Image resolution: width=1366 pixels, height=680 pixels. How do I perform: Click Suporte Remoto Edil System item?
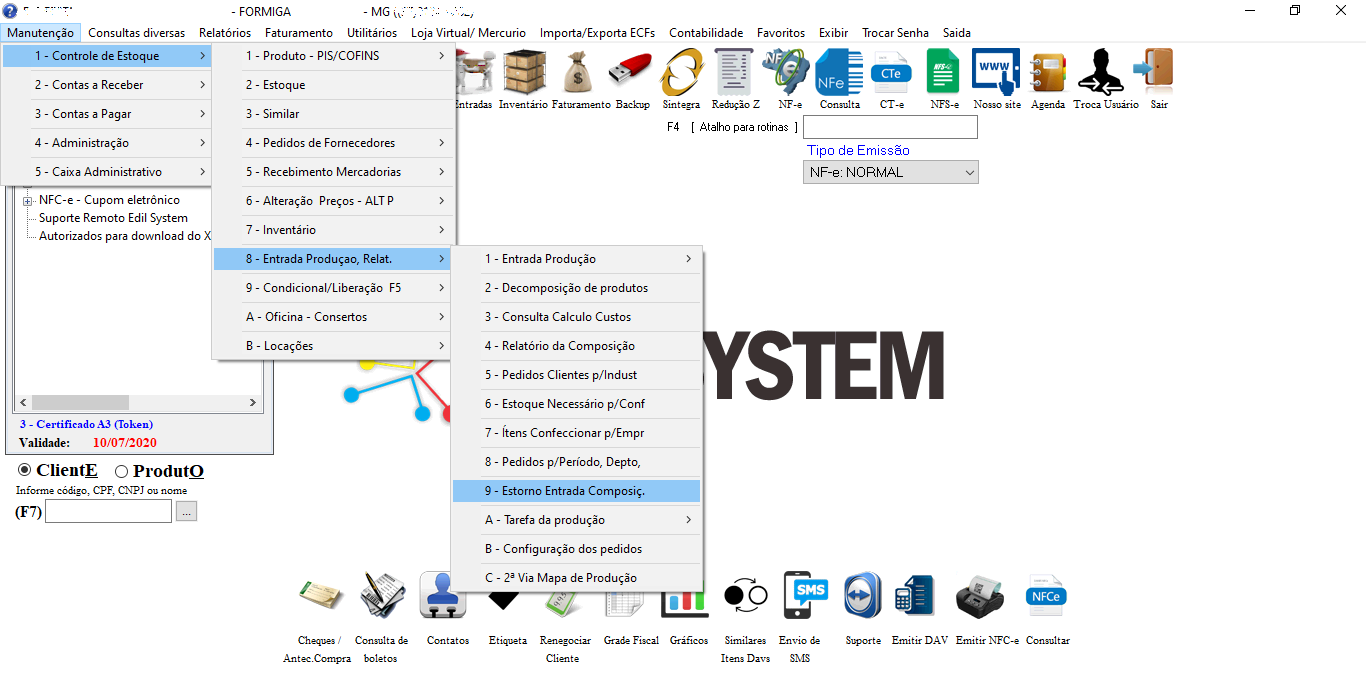pyautogui.click(x=113, y=218)
